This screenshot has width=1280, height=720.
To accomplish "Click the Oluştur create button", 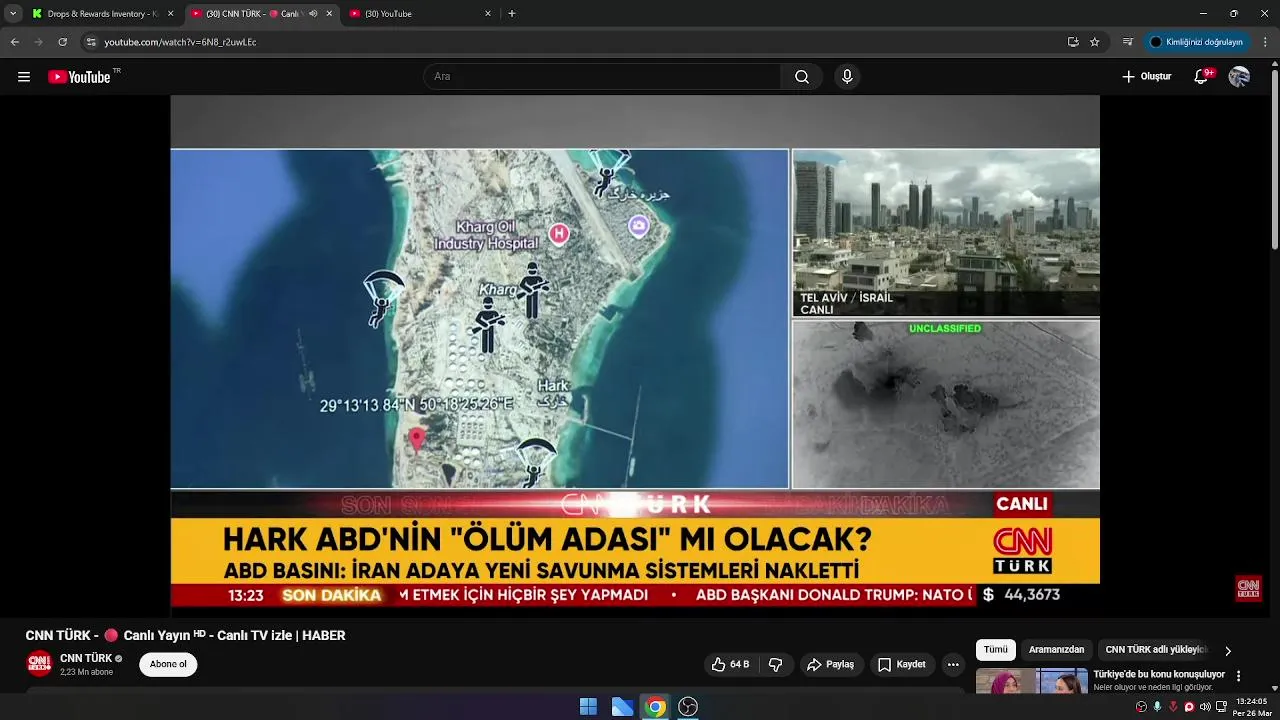I will 1146,77.
